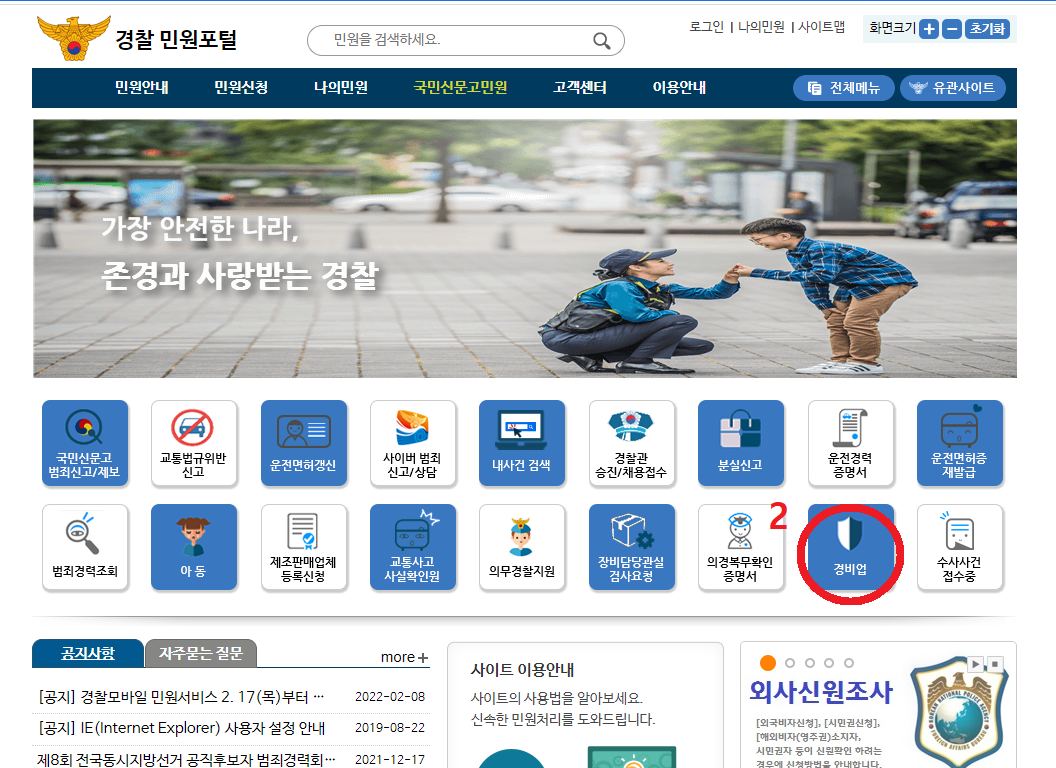Select fifth banner slide dot
The width and height of the screenshot is (1056, 768).
pyautogui.click(x=849, y=663)
